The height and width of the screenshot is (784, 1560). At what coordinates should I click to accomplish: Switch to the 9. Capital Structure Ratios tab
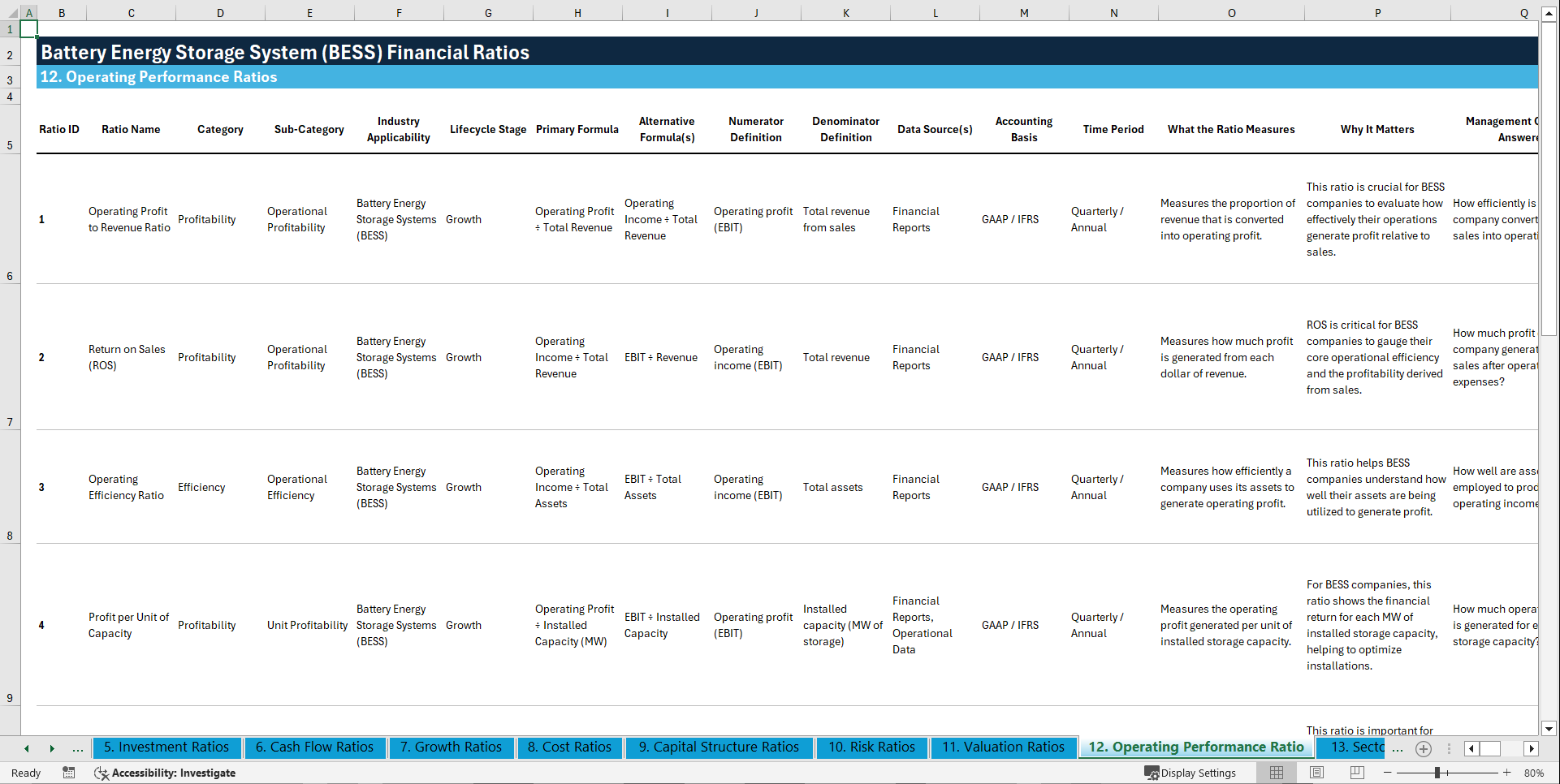719,747
